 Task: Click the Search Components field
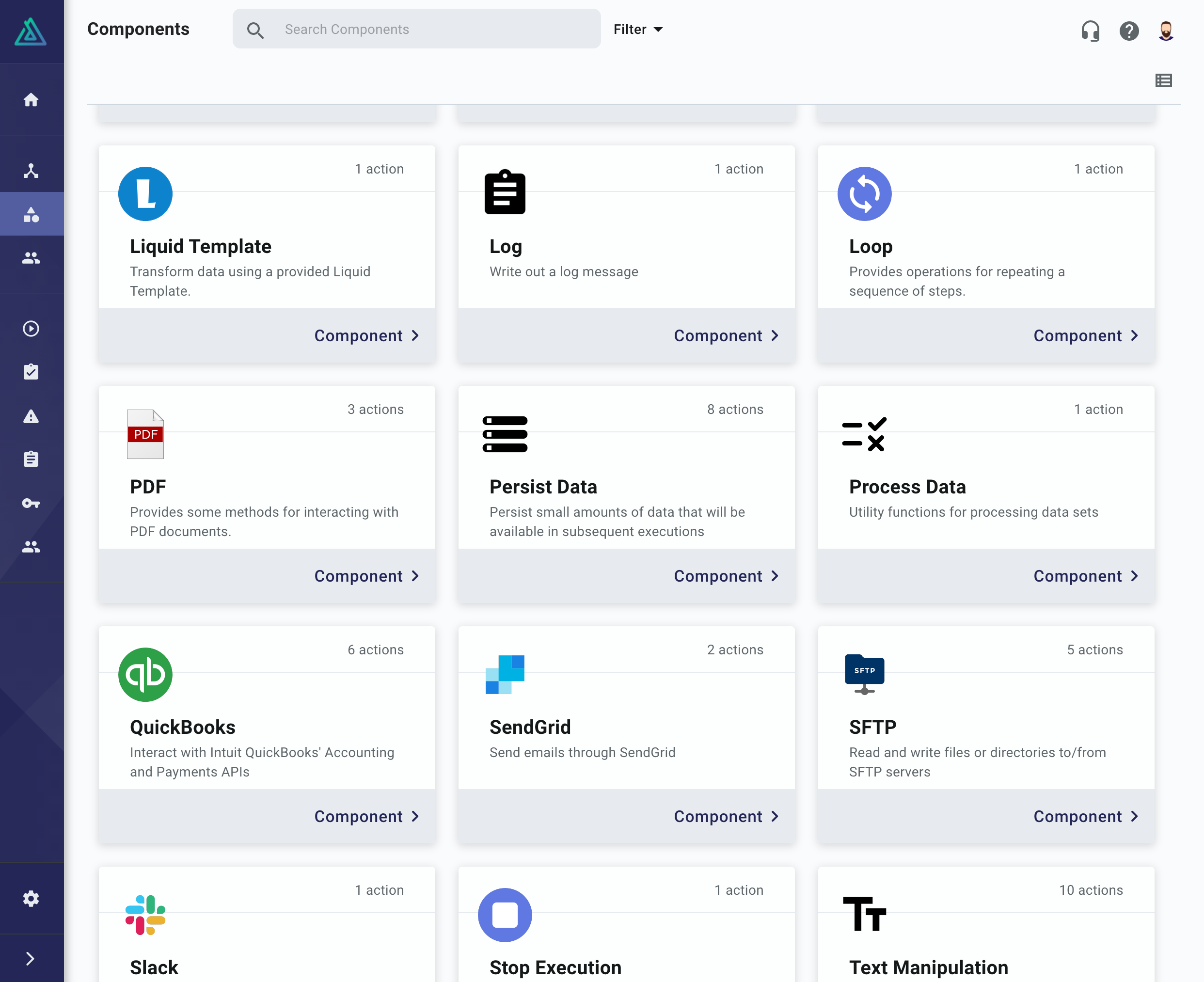(x=417, y=29)
